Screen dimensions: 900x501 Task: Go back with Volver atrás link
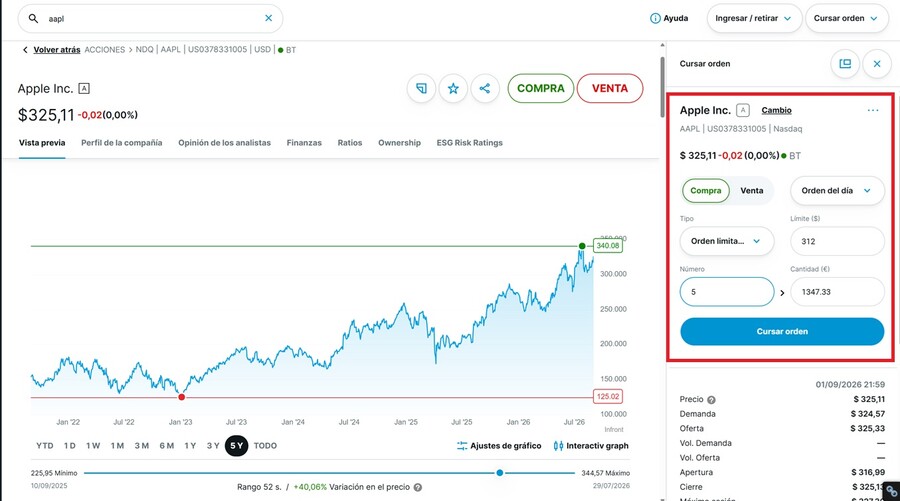click(56, 50)
